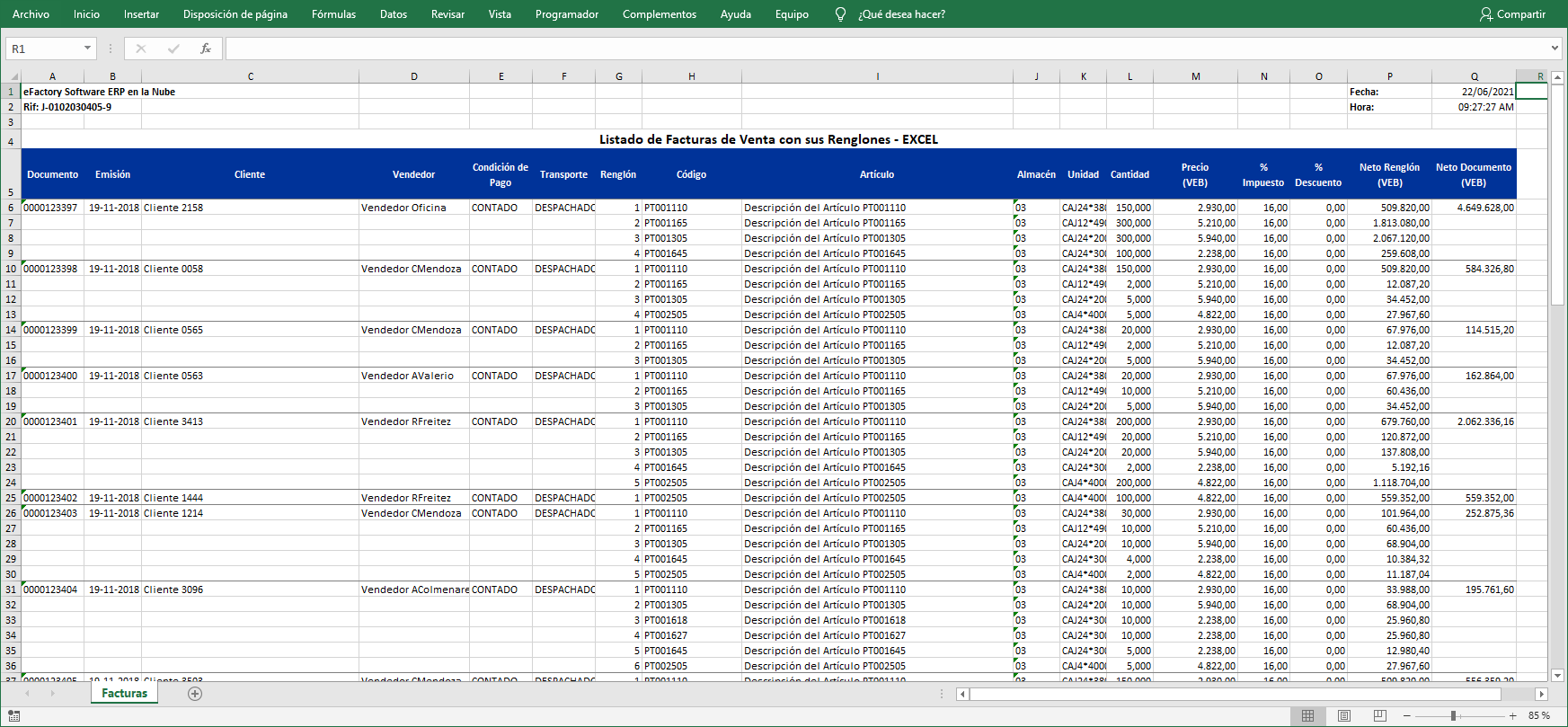The image size is (1568, 727).
Task: Open the Fórmulas ribbon tab
Action: point(333,14)
